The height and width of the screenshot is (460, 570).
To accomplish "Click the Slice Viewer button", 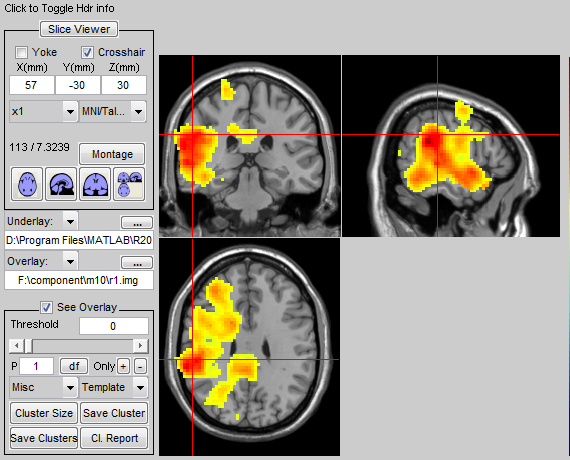I will point(79,29).
